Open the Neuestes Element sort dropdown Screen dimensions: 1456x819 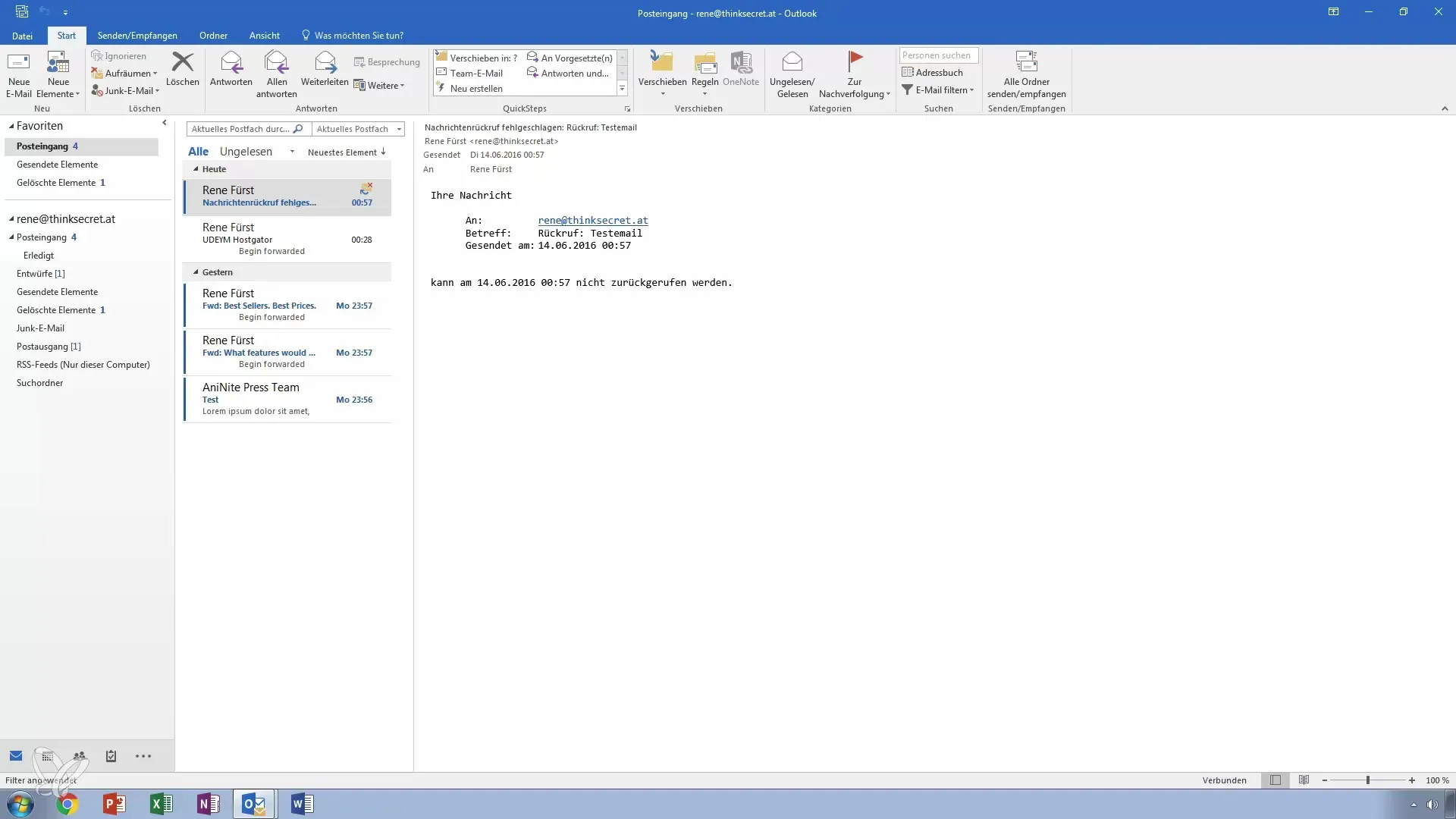[x=347, y=152]
